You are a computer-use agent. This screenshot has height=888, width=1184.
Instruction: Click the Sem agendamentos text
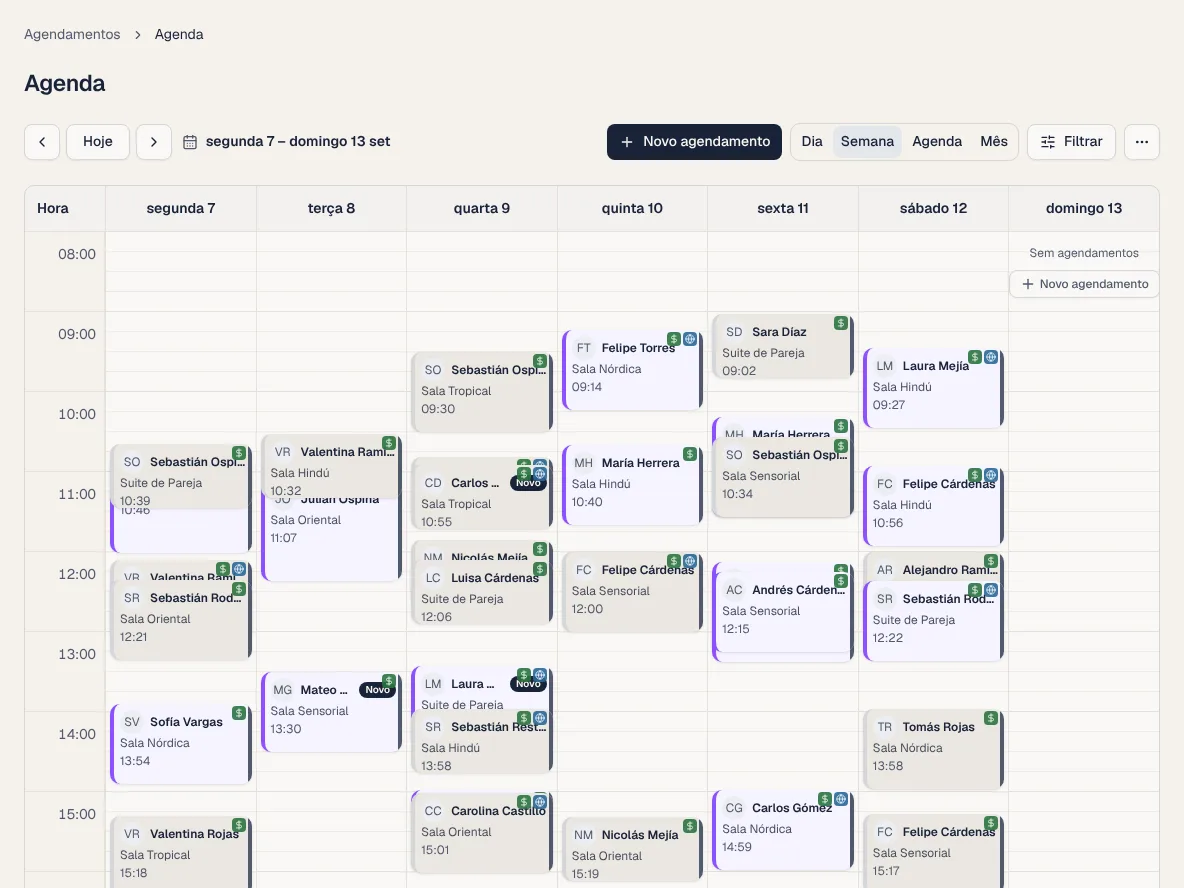(x=1084, y=253)
